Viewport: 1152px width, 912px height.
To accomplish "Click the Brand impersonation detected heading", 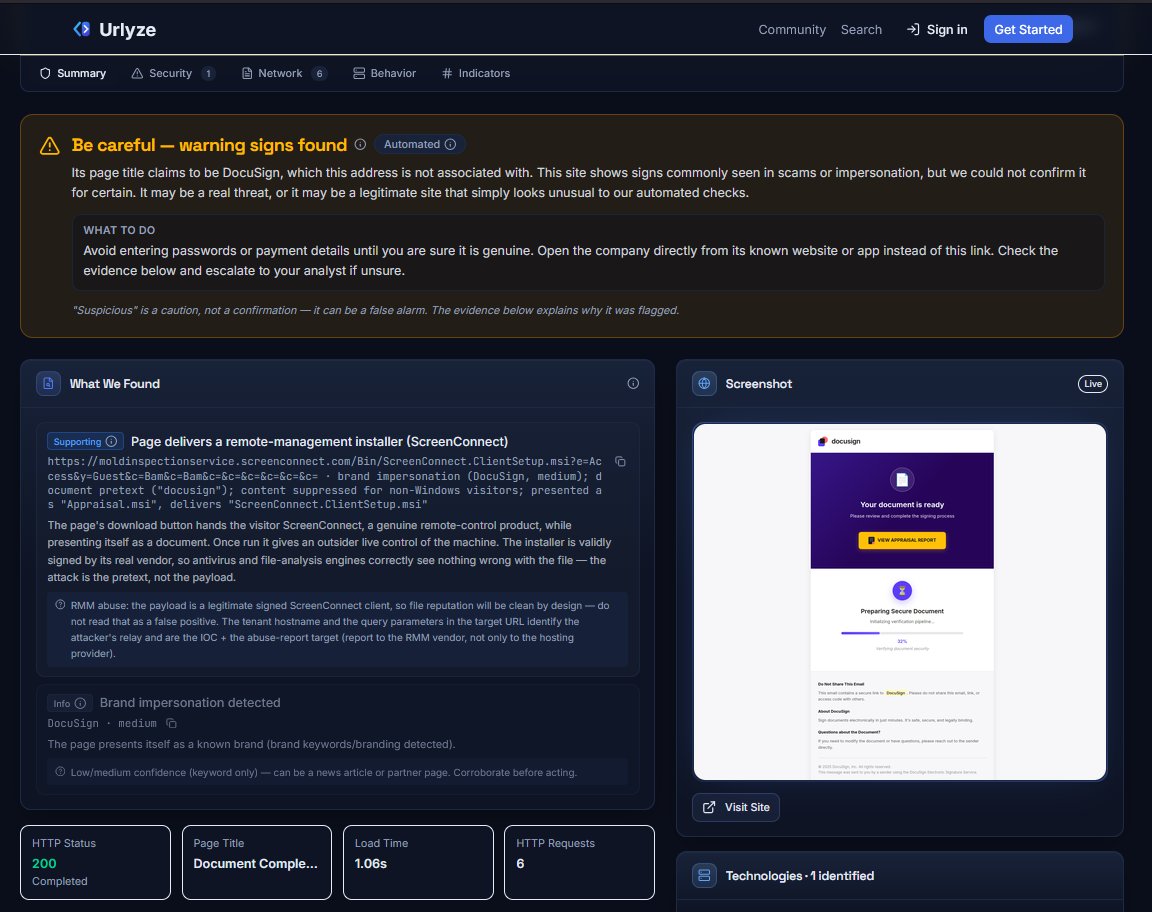I will pos(190,703).
